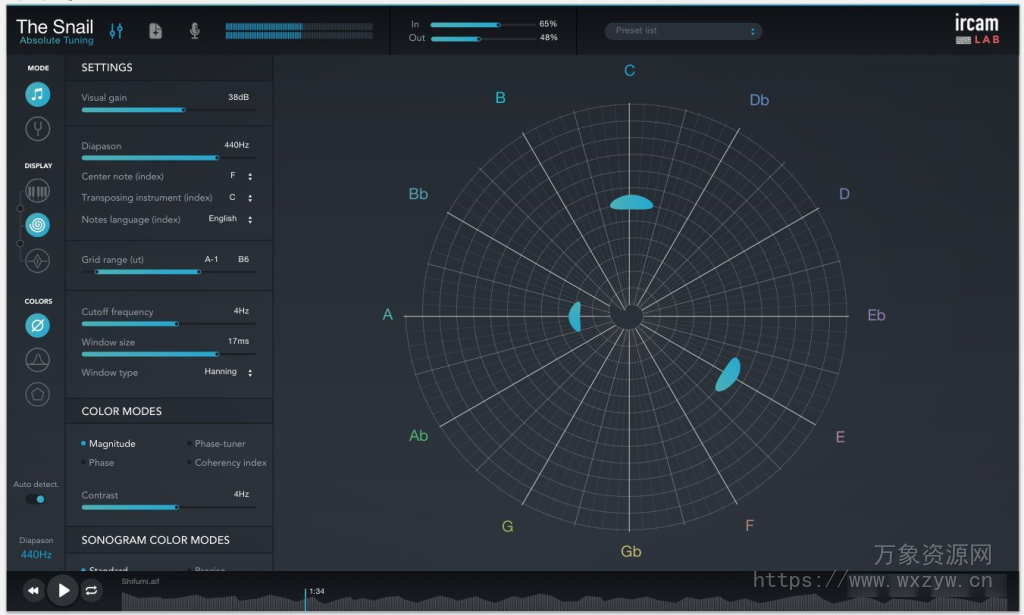Click the file import icon
Viewport: 1024px width, 615px height.
[155, 31]
